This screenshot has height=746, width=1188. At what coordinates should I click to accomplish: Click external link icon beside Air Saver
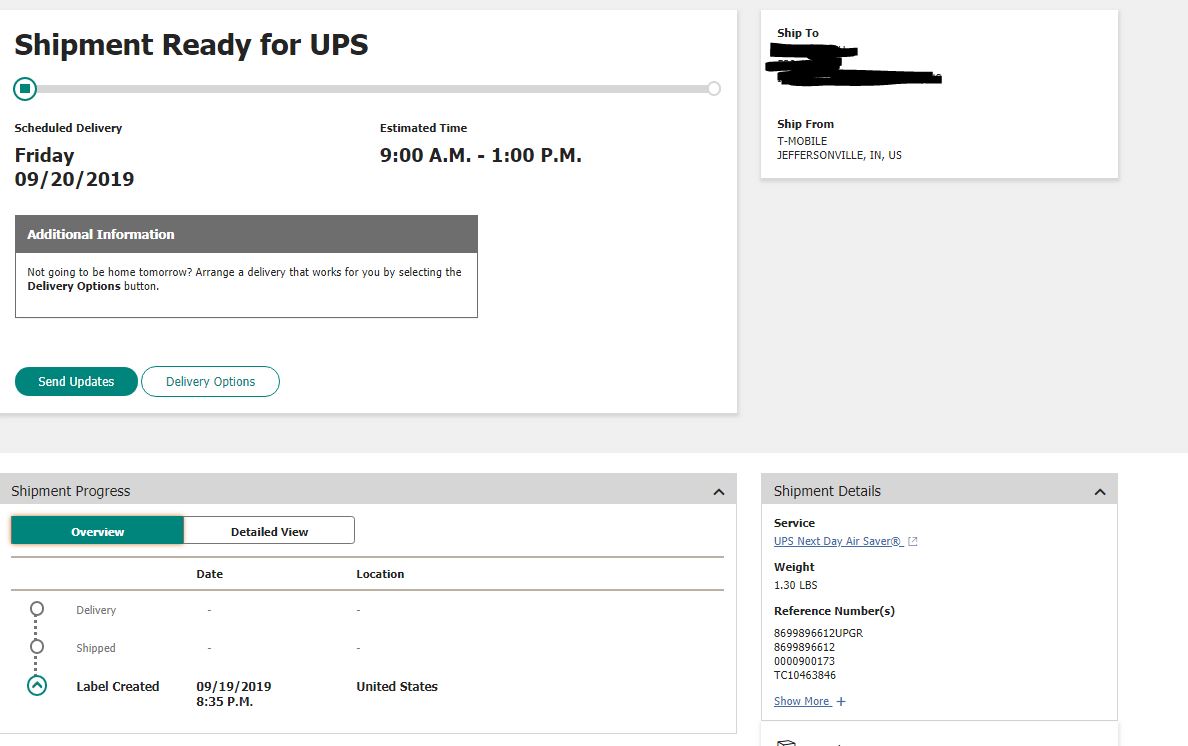pos(912,542)
